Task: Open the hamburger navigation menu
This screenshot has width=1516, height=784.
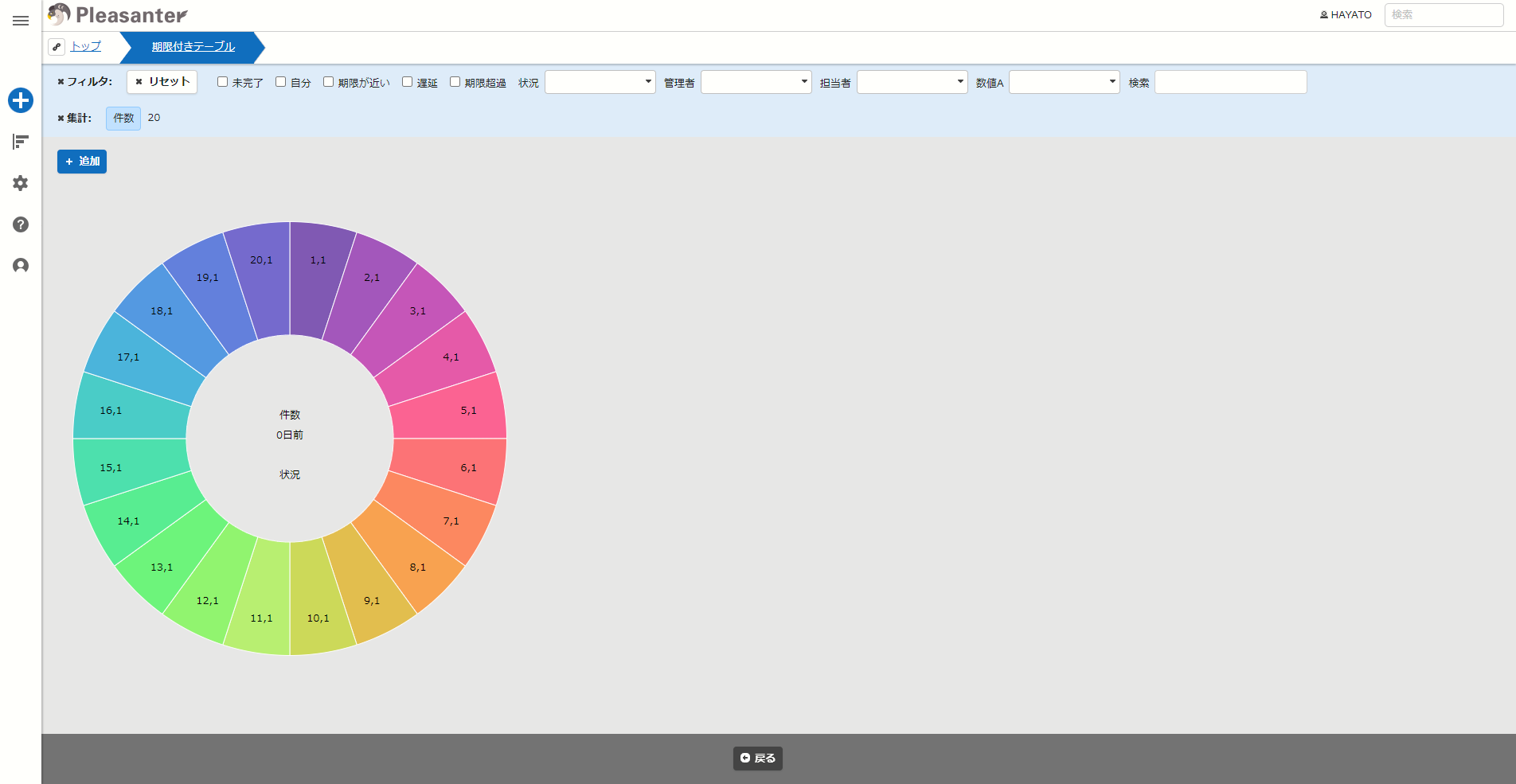Action: [x=21, y=21]
